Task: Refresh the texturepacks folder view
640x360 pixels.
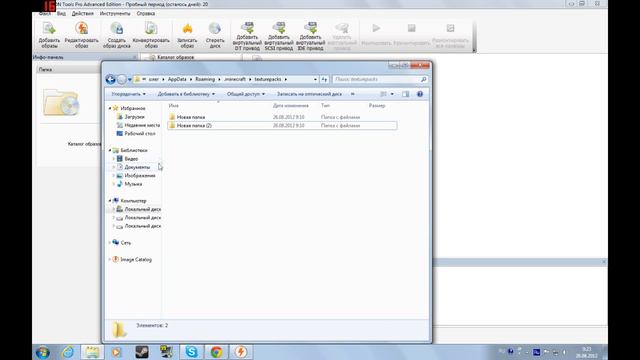Action: point(324,79)
